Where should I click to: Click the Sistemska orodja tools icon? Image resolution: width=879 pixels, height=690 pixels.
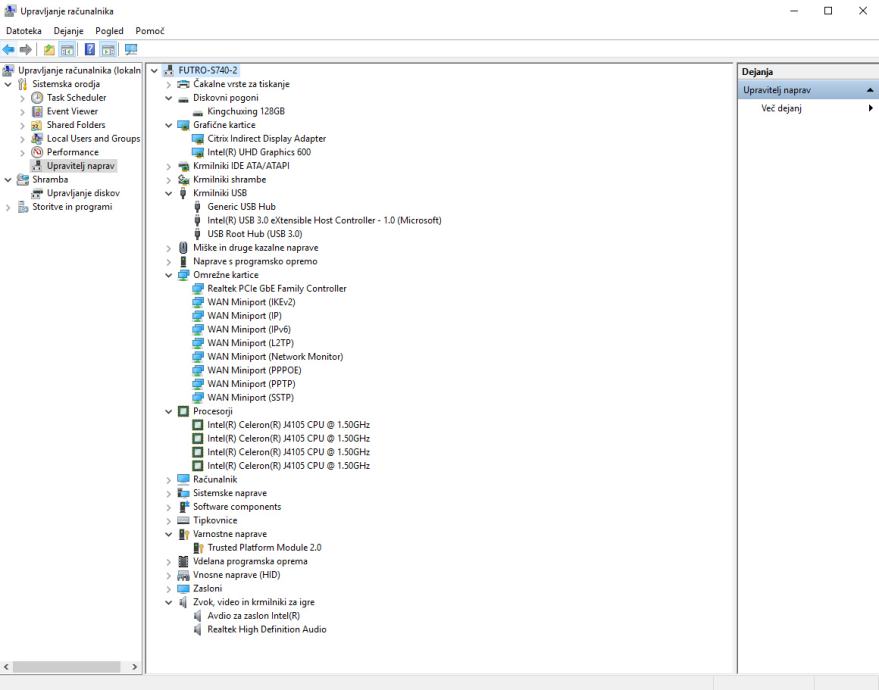pos(22,84)
